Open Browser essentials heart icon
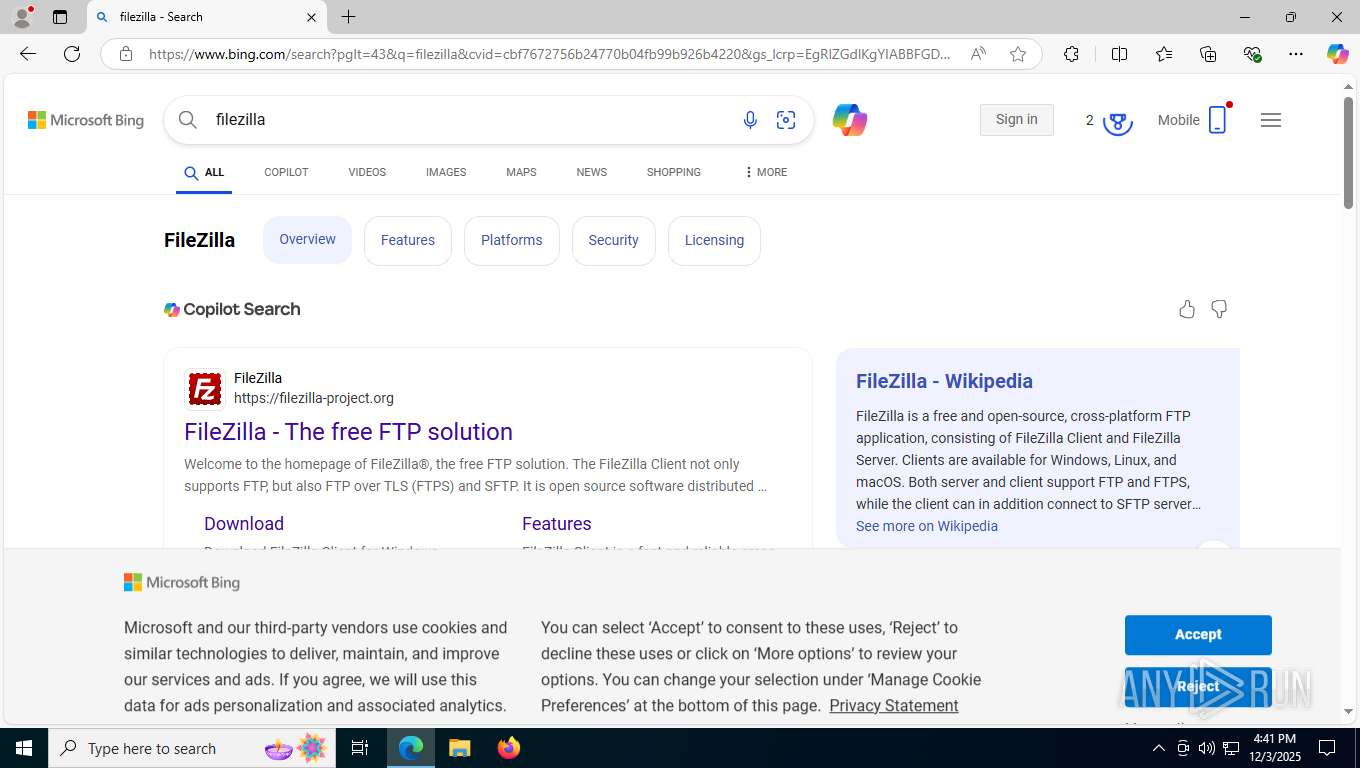 coord(1252,54)
